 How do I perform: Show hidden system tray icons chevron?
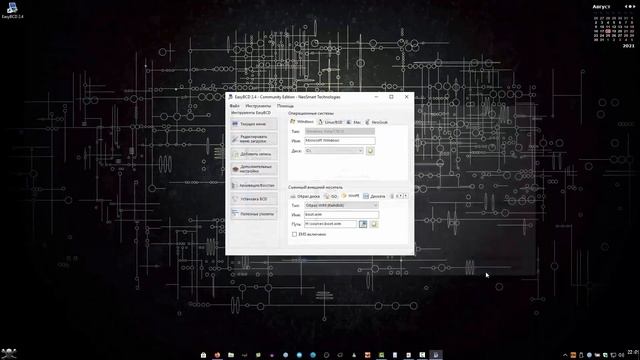565,356
